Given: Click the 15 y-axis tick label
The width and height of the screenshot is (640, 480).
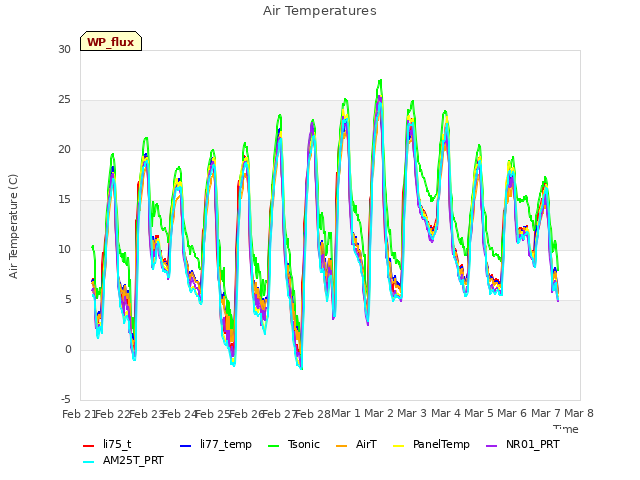Looking at the screenshot, I should [x=64, y=200].
